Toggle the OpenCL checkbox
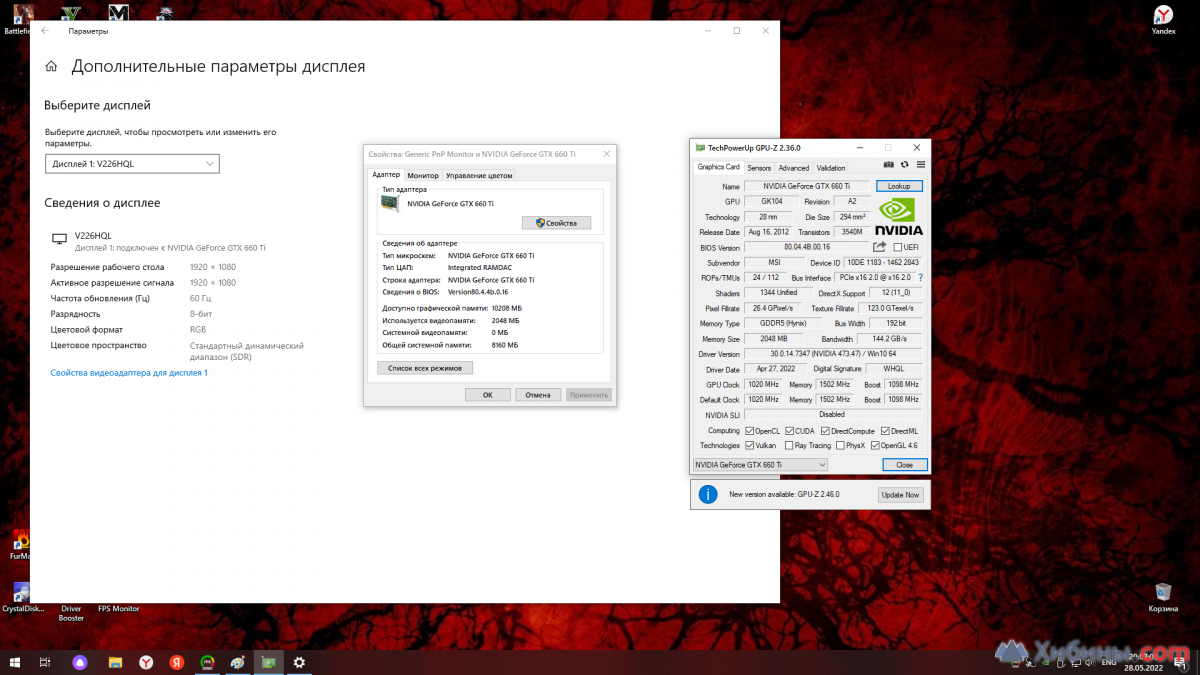This screenshot has width=1200, height=675. tap(750, 431)
